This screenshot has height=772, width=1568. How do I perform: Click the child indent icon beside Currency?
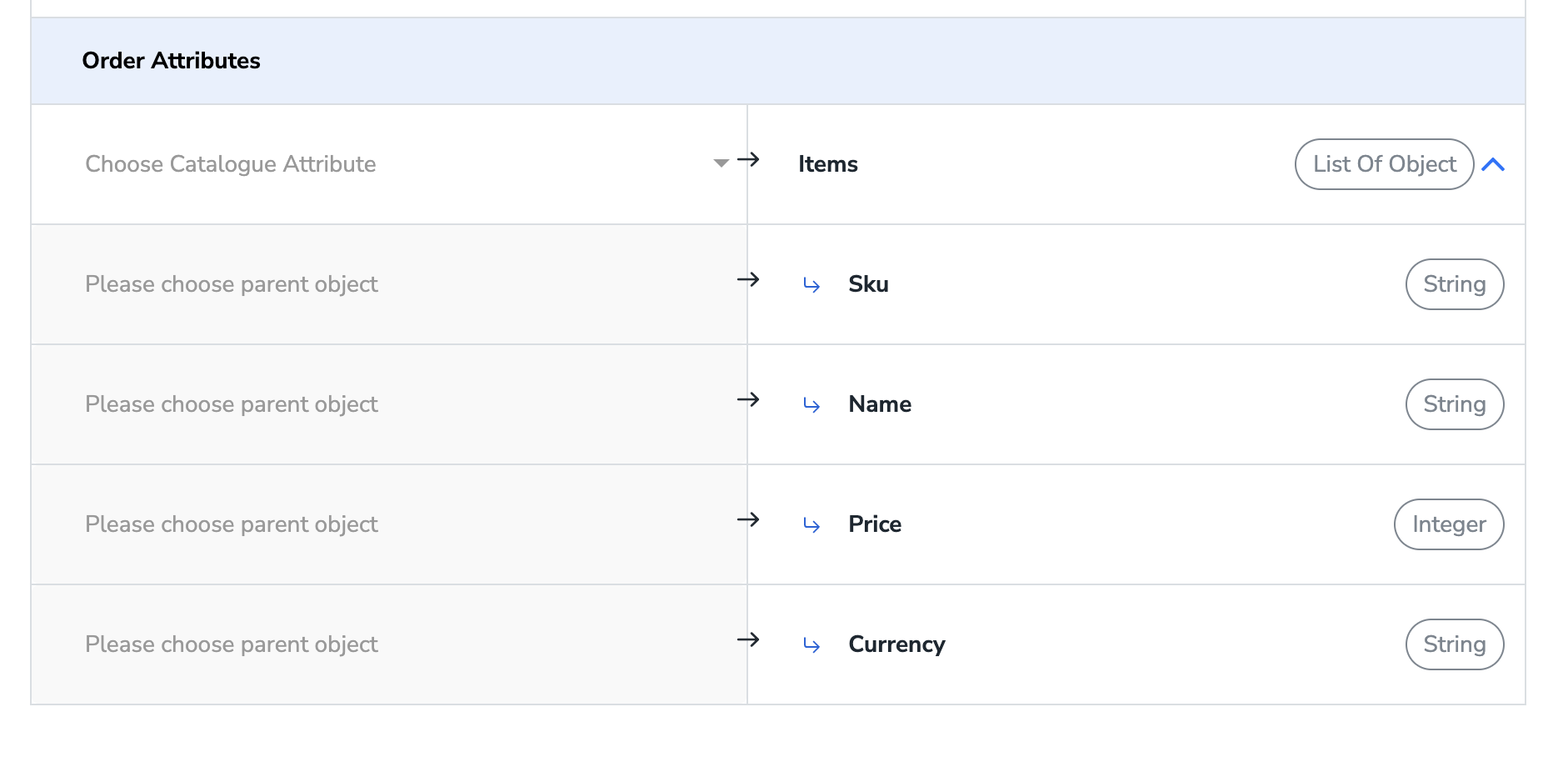pyautogui.click(x=811, y=645)
